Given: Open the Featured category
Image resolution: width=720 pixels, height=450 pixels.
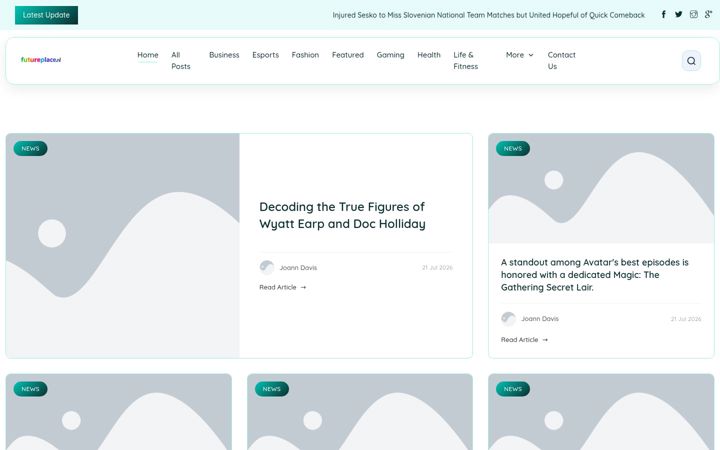Looking at the screenshot, I should coord(348,55).
